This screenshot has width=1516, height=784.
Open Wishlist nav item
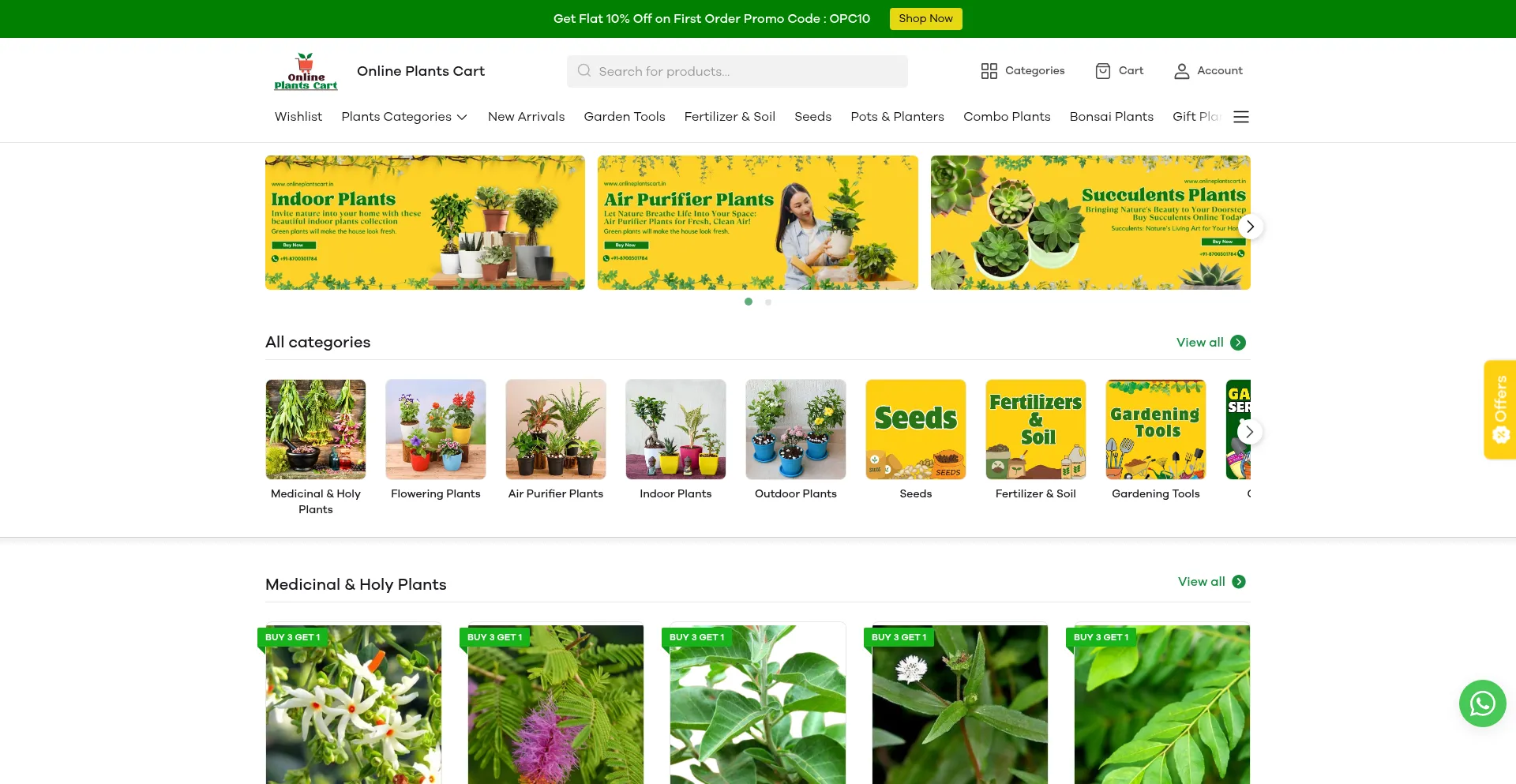(x=298, y=117)
